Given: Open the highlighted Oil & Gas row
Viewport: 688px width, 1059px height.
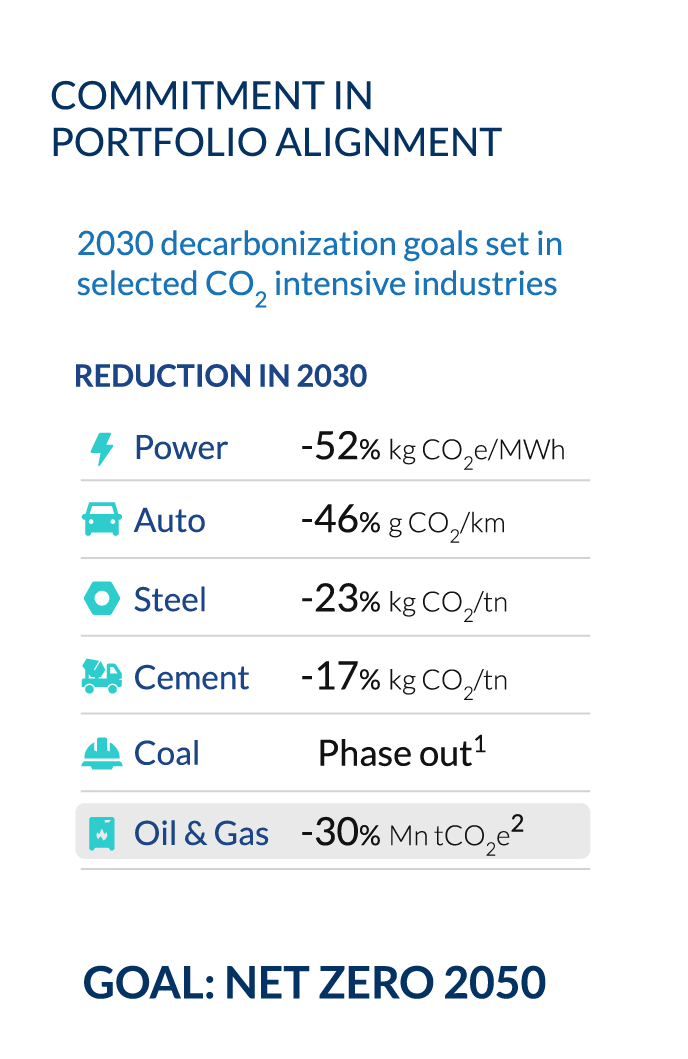Looking at the screenshot, I should coord(333,832).
